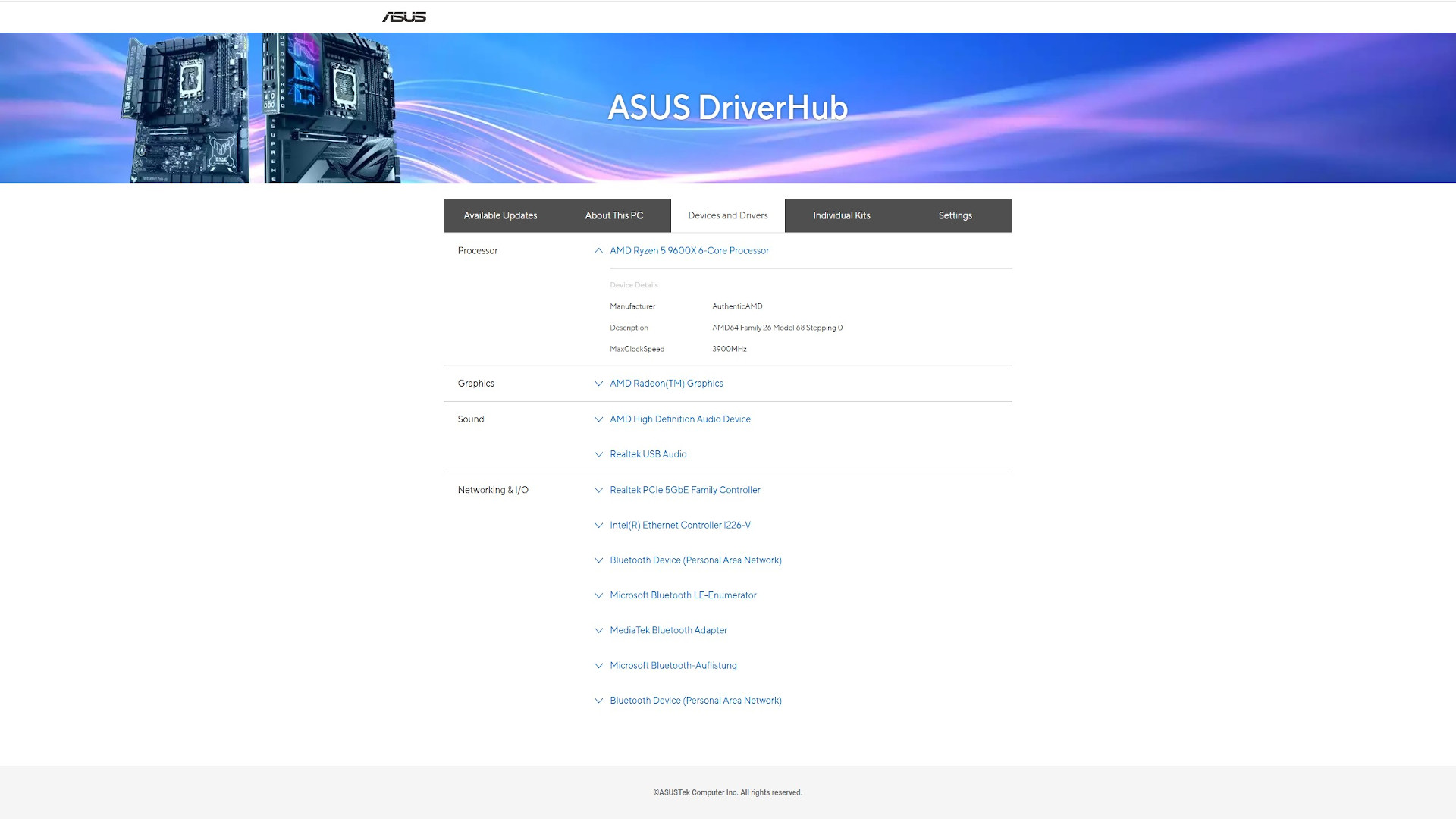Collapse the AMD Ryzen 5 9600X processor details
Screen dimensions: 1456x819
pos(598,250)
